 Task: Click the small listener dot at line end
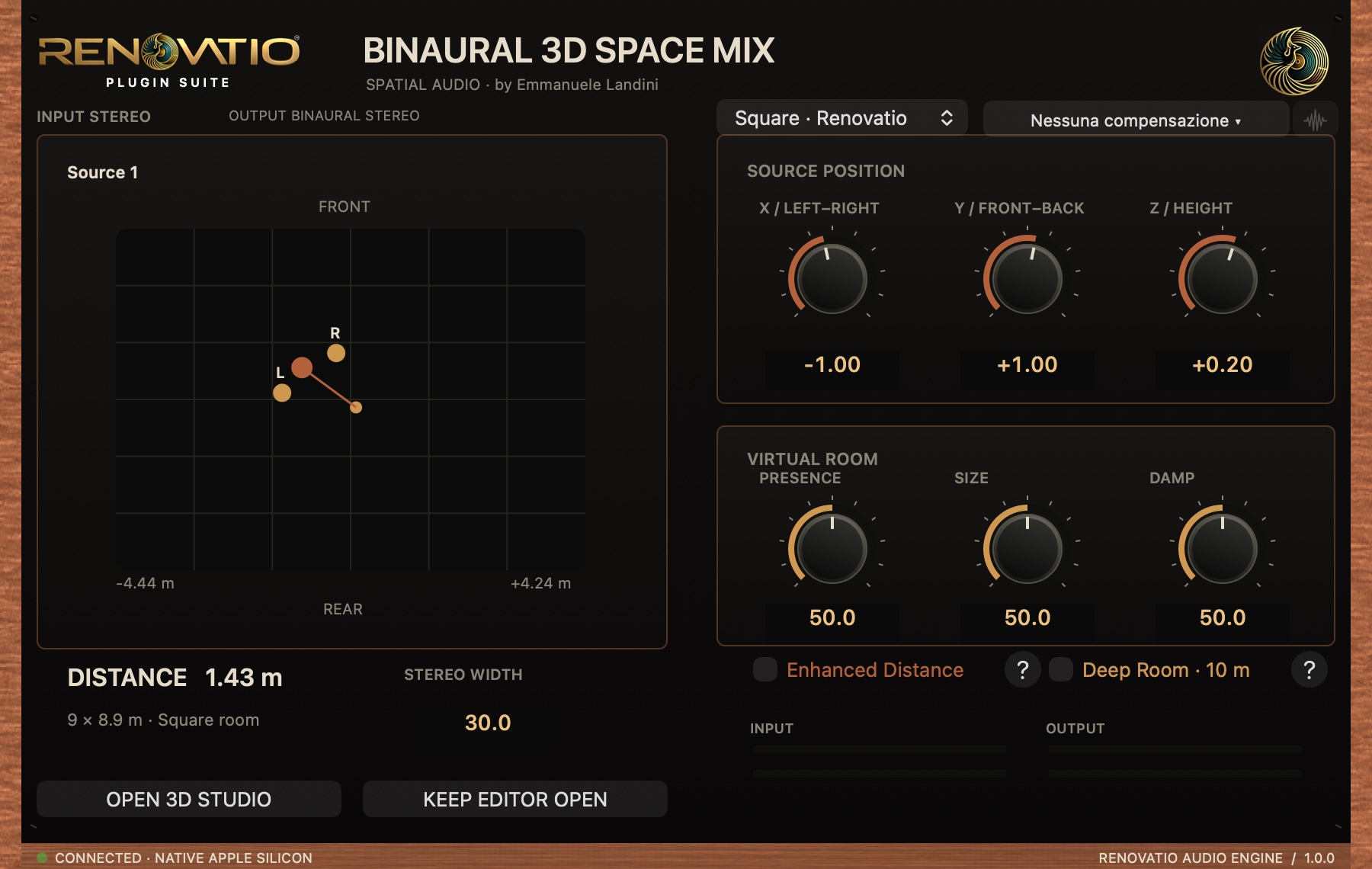pyautogui.click(x=356, y=407)
